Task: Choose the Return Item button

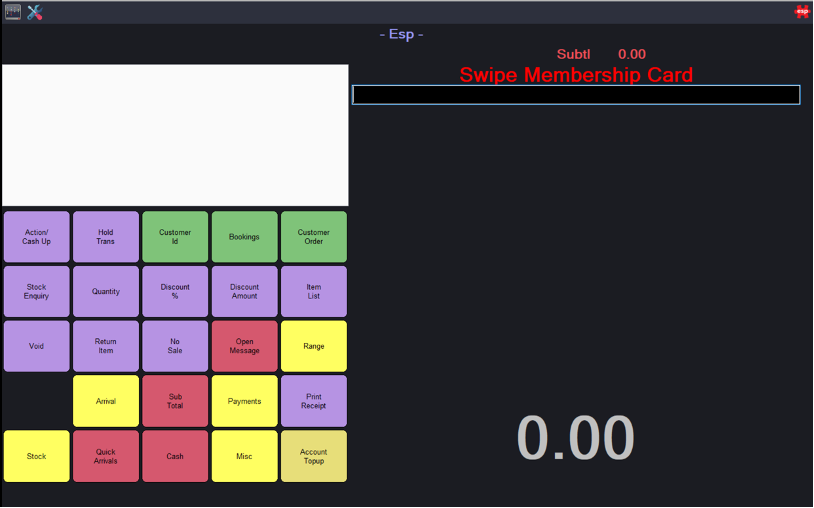Action: coord(106,346)
